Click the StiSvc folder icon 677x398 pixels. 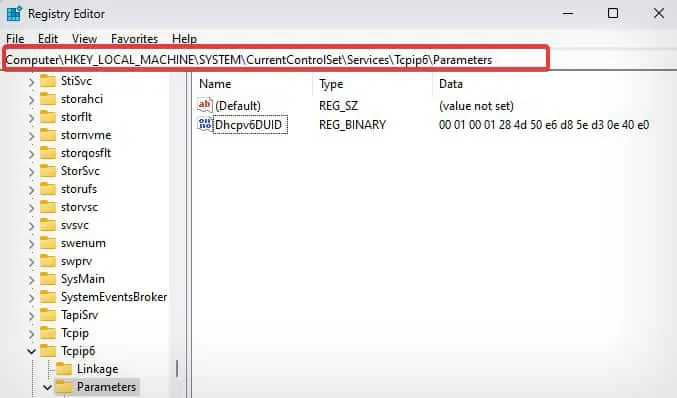click(x=48, y=81)
